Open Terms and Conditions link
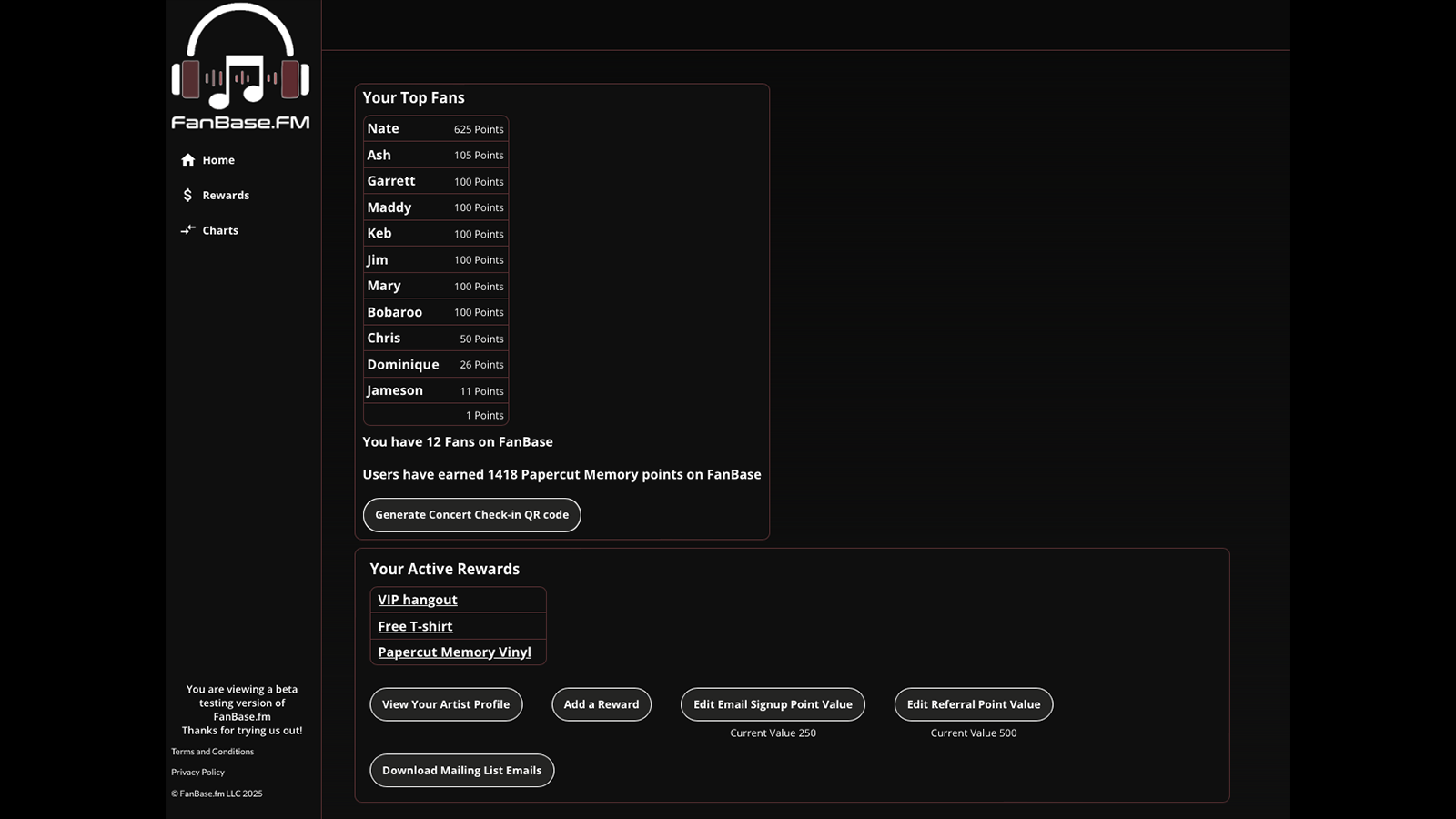This screenshot has height=819, width=1456. [x=212, y=752]
